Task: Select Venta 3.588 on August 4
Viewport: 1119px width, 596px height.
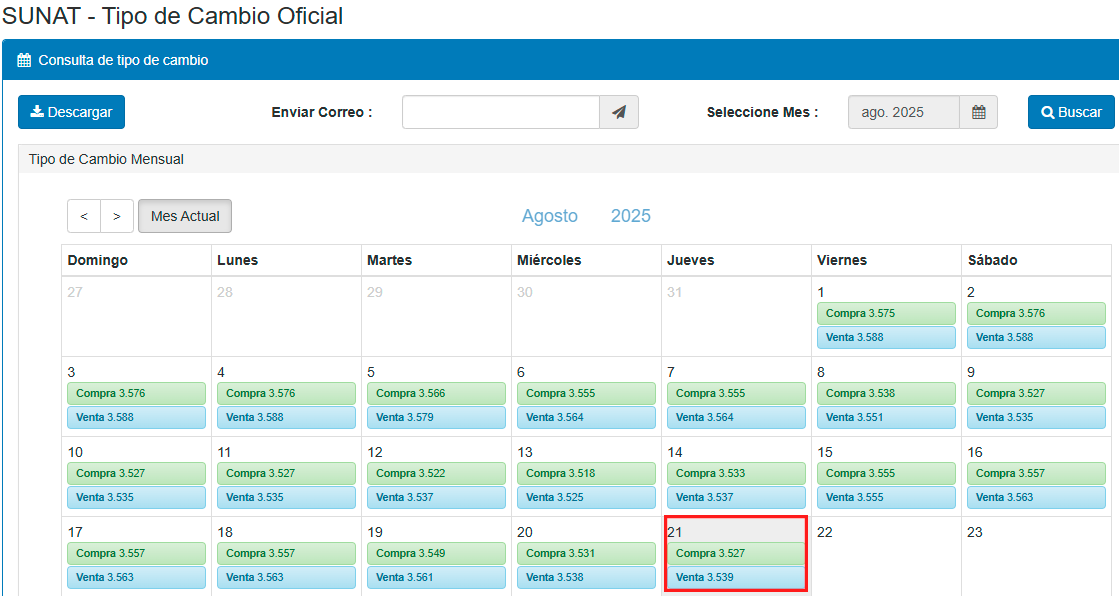Action: (286, 417)
